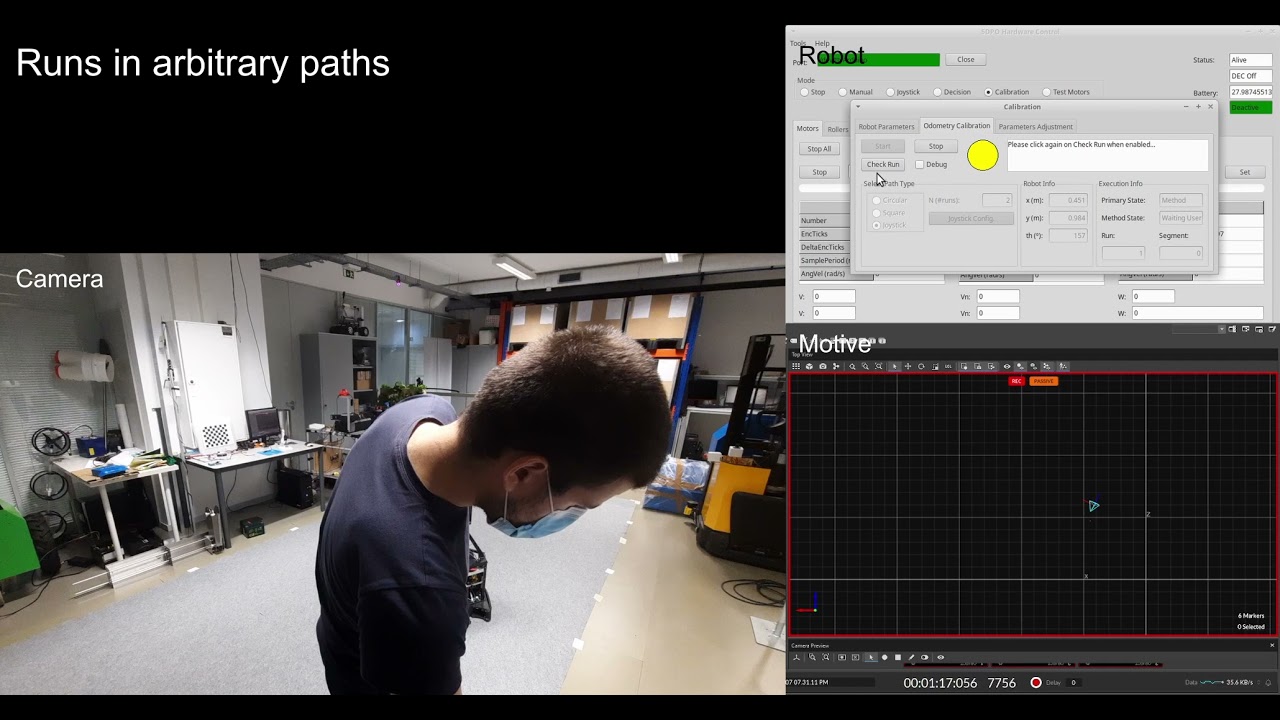Choose the translate move tool in Motive toolbar
This screenshot has height=720, width=1280.
tap(908, 366)
